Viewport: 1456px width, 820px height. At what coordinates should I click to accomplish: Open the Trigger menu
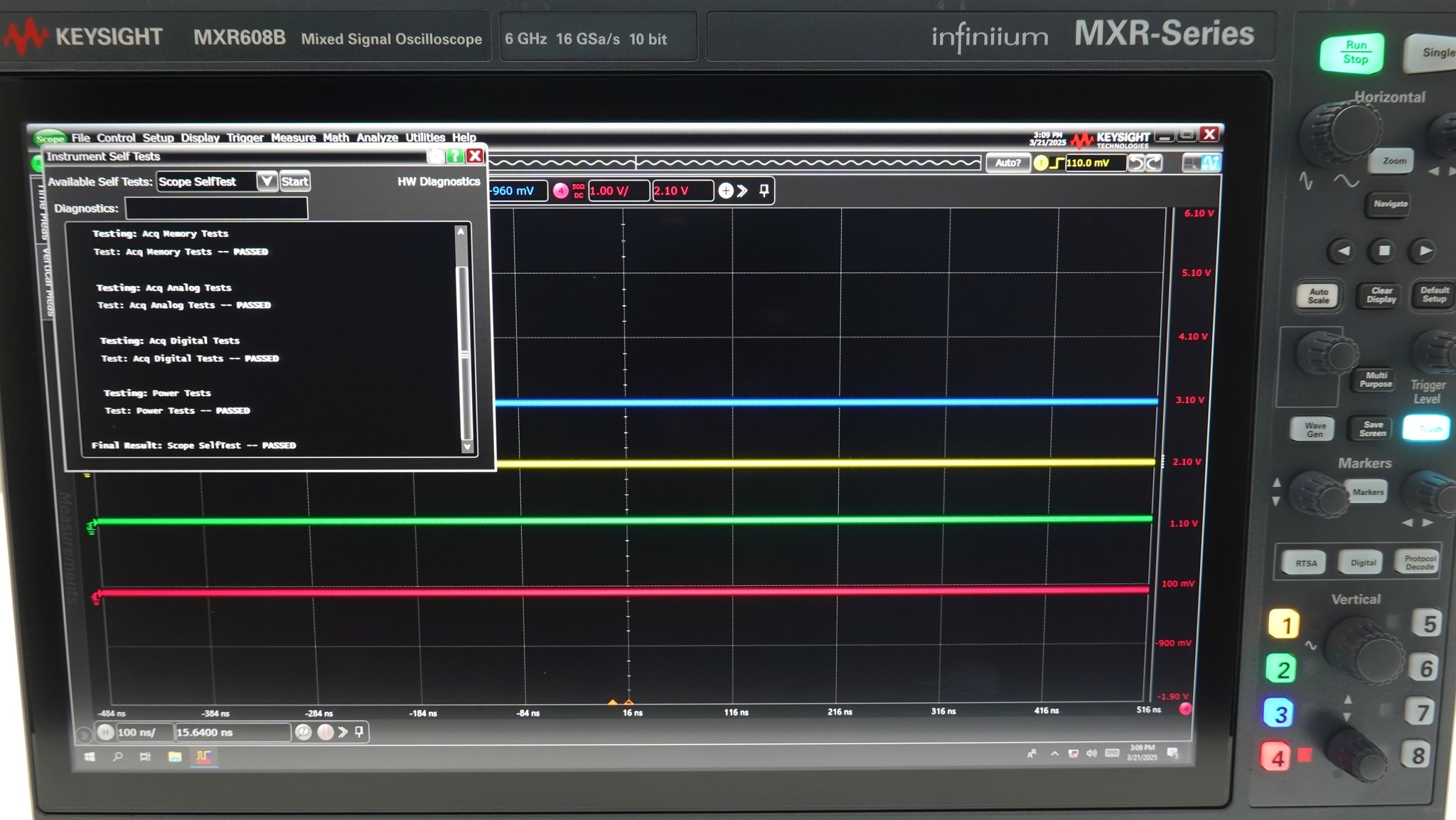point(245,137)
